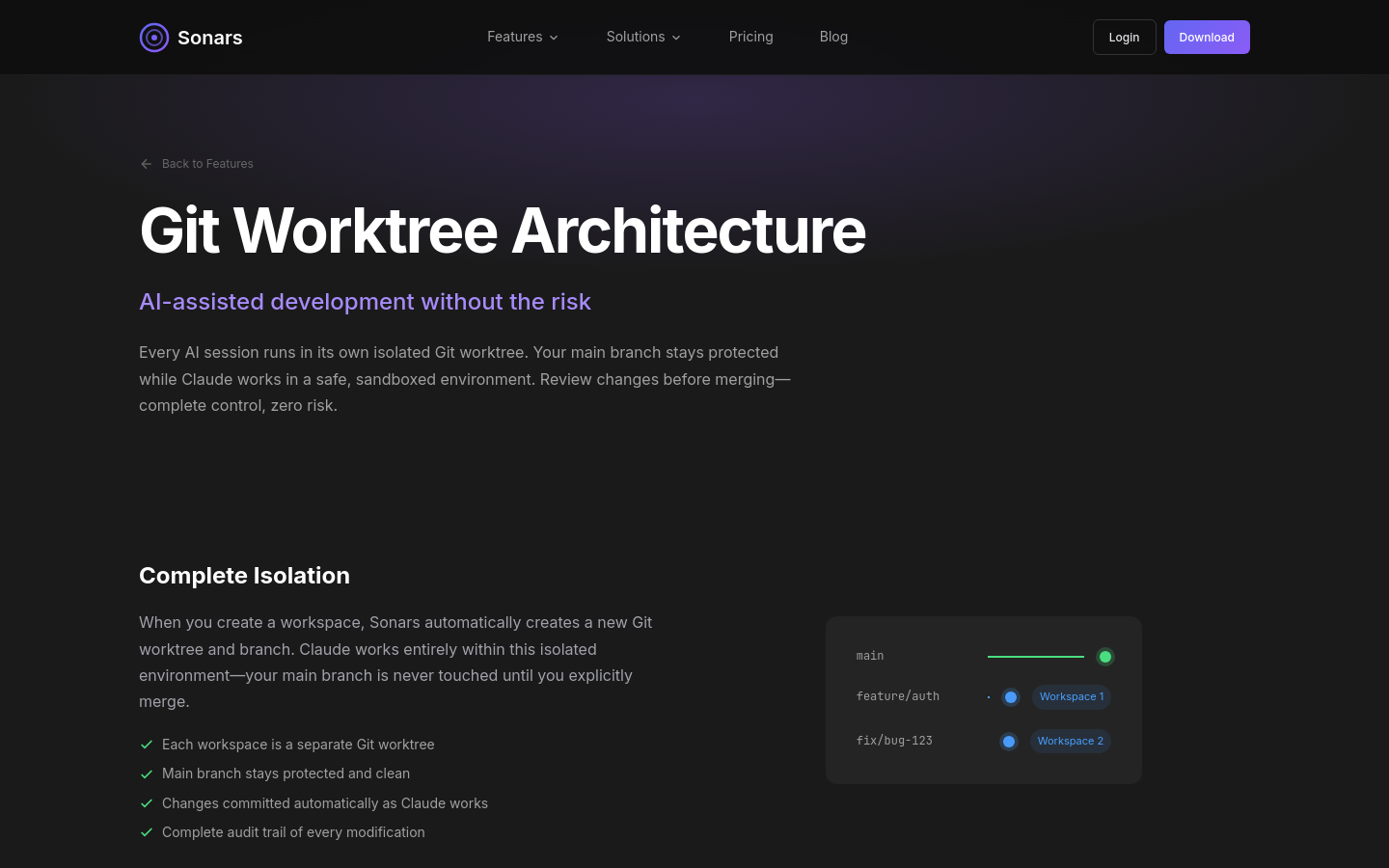The height and width of the screenshot is (868, 1389).
Task: Click checkmark beside separate Git worktree
Action: click(147, 745)
